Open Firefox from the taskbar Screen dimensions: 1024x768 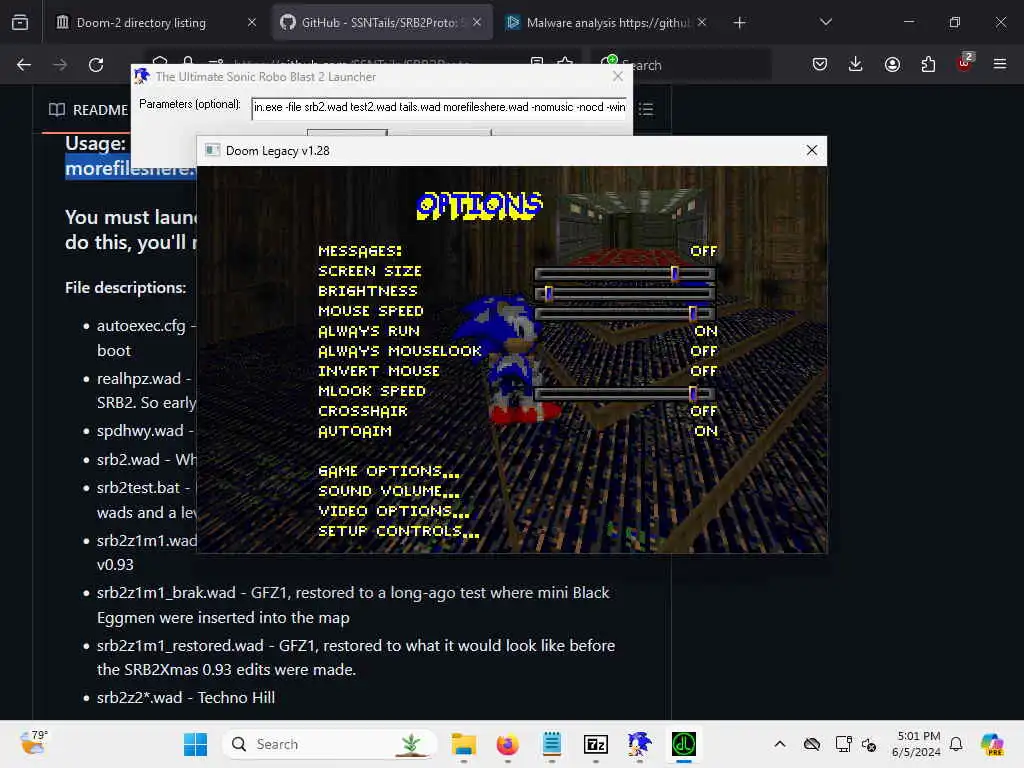tap(507, 744)
